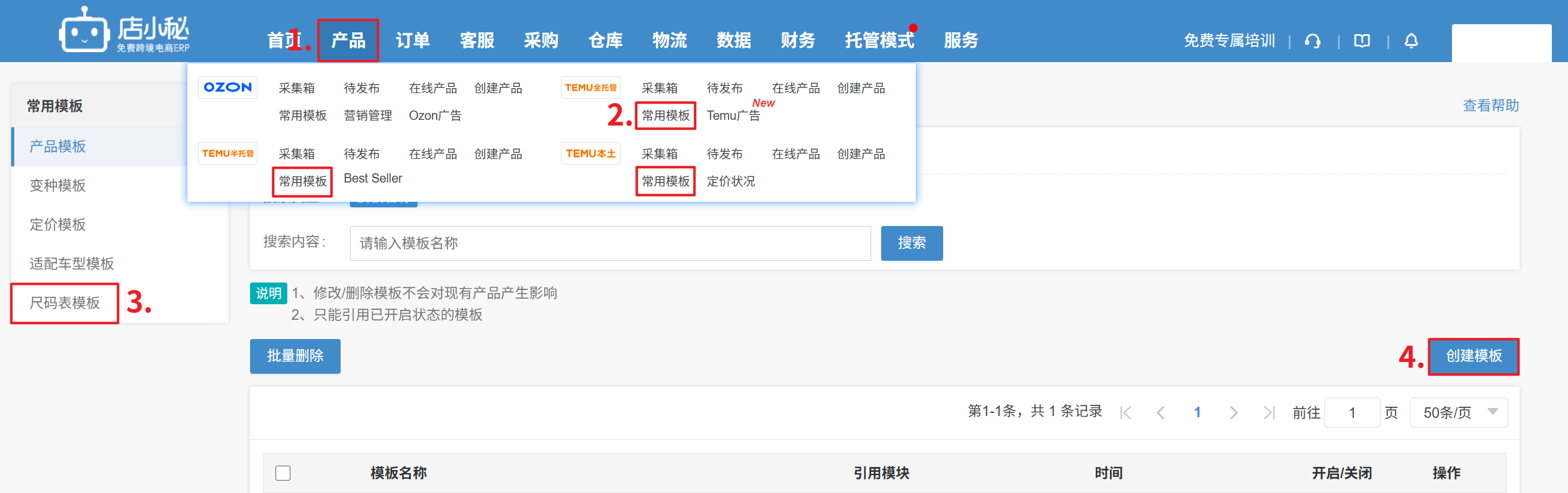Screen dimensions: 1568x493
Task: Open the 查看帮助 link
Action: (x=1490, y=106)
